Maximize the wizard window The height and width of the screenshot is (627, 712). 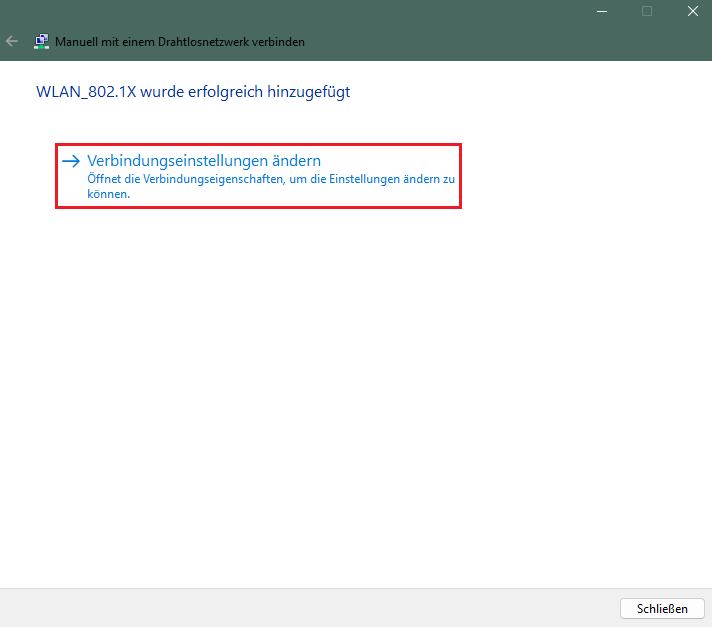pos(647,11)
